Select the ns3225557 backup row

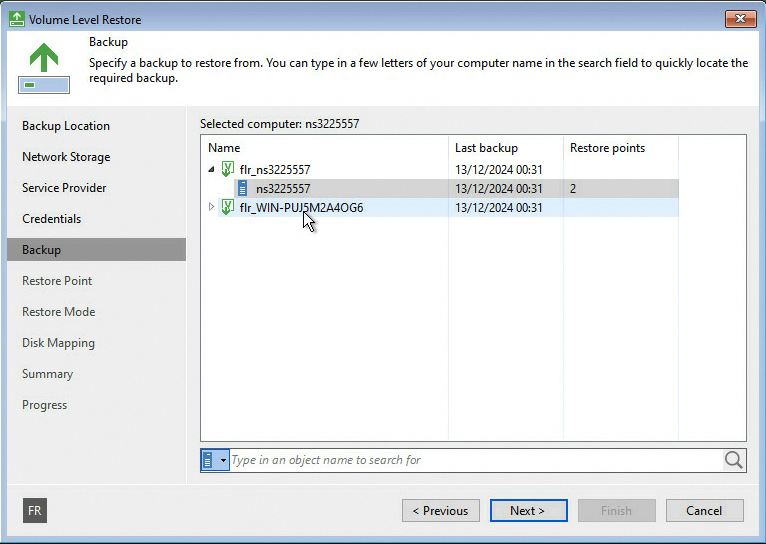tap(283, 188)
